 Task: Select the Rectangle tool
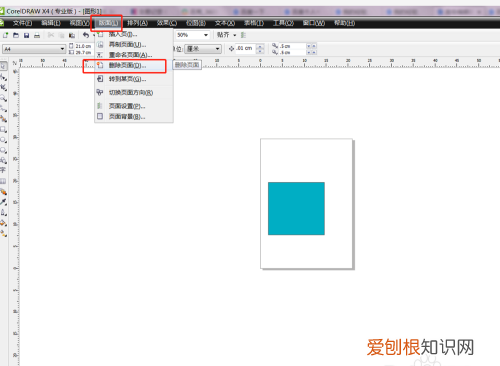click(3, 129)
